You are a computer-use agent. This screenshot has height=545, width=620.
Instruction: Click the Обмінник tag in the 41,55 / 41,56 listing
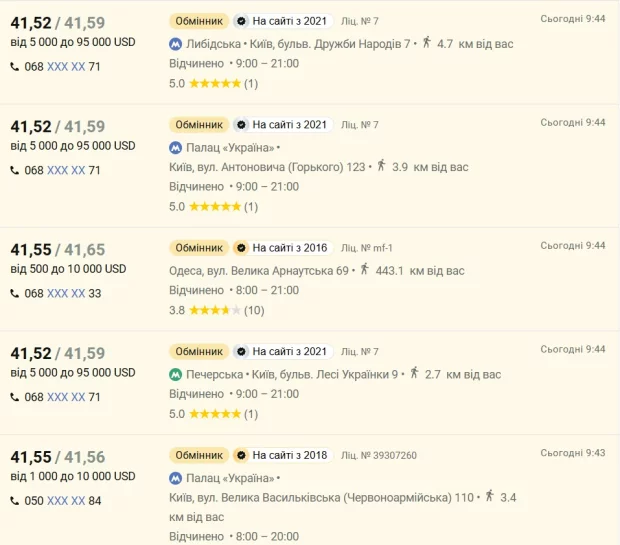tap(198, 456)
